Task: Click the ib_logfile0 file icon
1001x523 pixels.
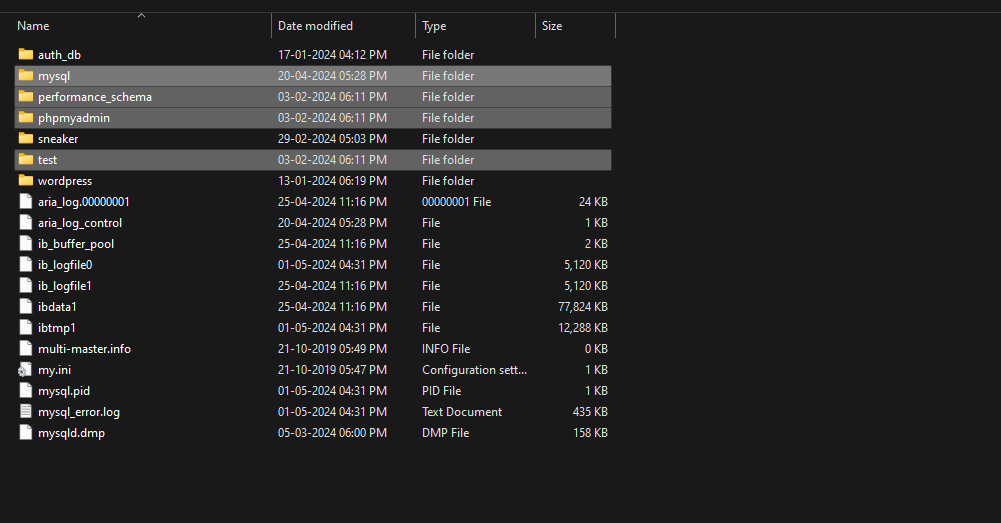Action: (x=26, y=264)
